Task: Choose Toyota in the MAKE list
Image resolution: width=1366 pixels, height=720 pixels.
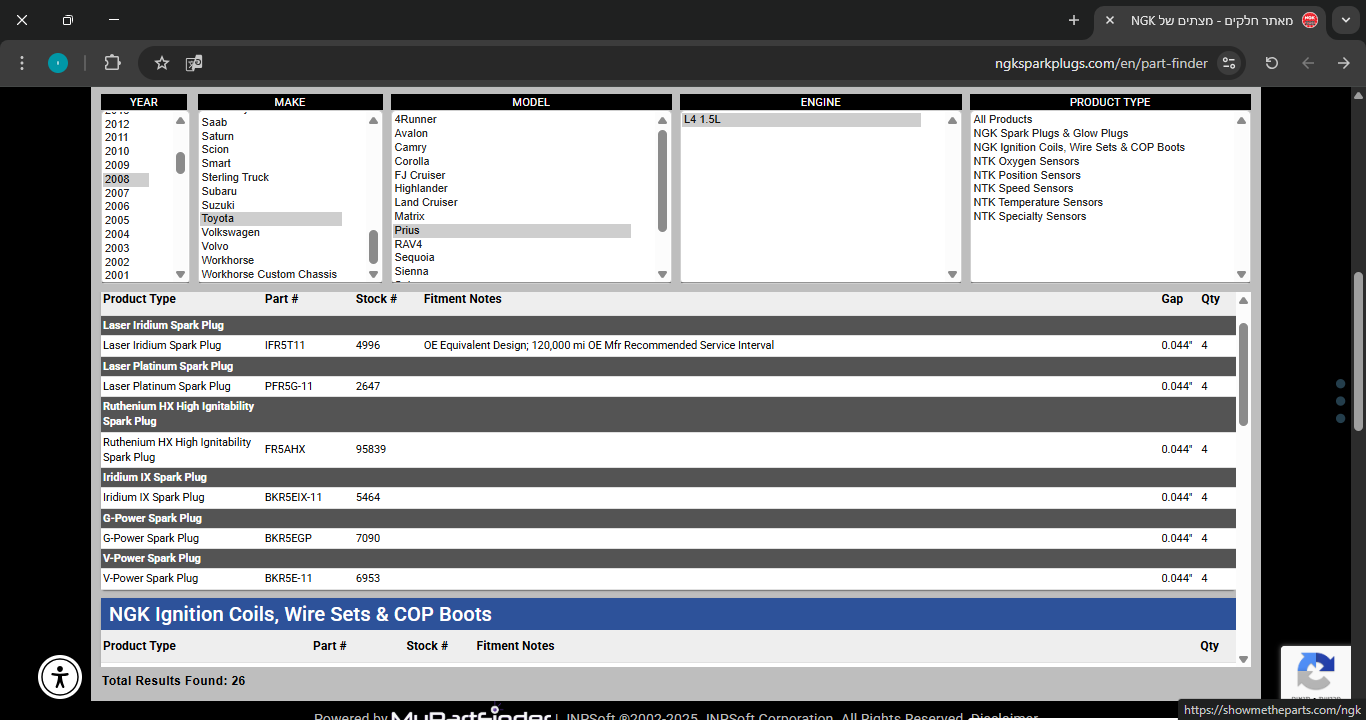Action: click(x=270, y=218)
